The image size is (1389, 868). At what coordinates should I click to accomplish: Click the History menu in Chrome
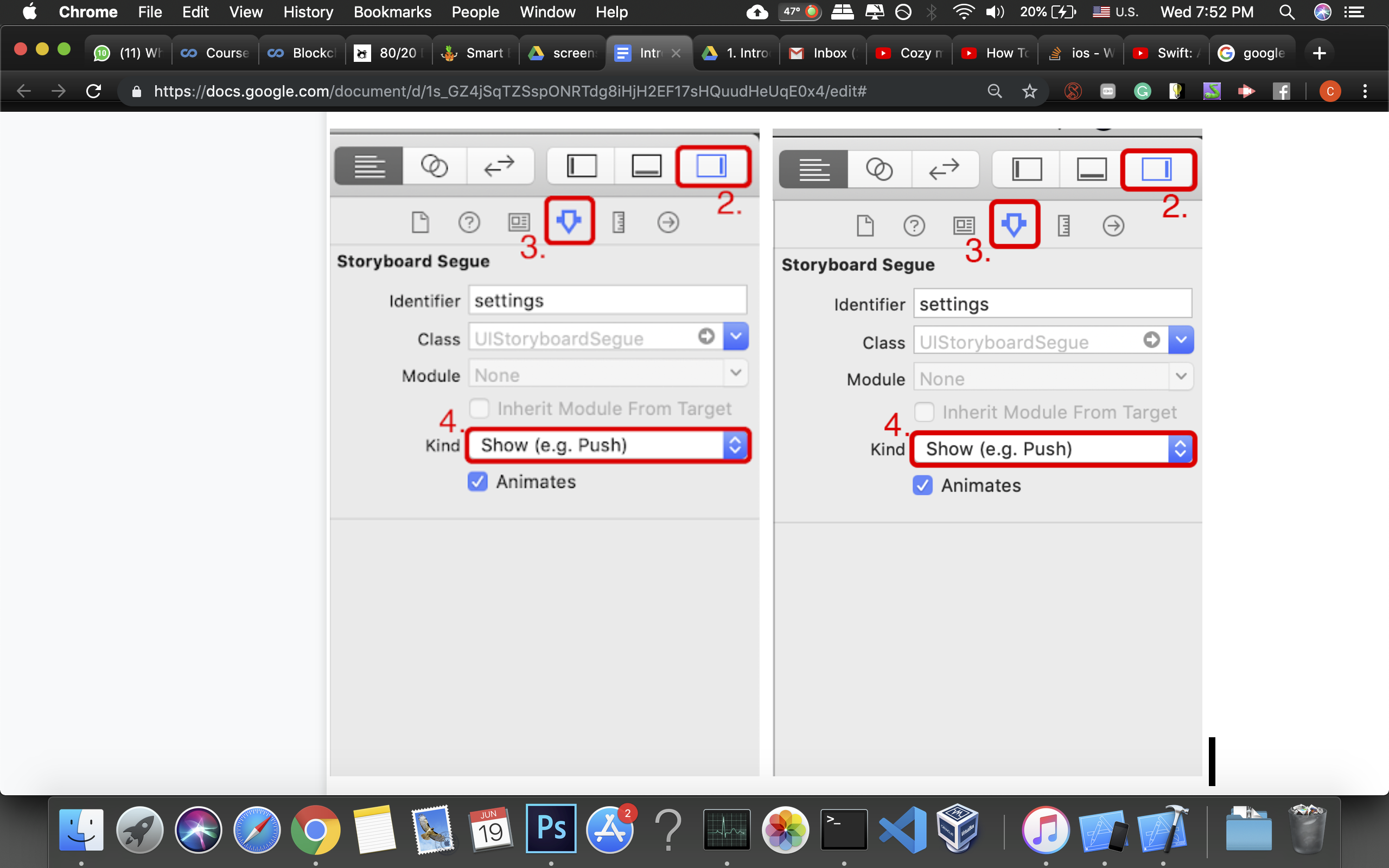click(x=306, y=12)
